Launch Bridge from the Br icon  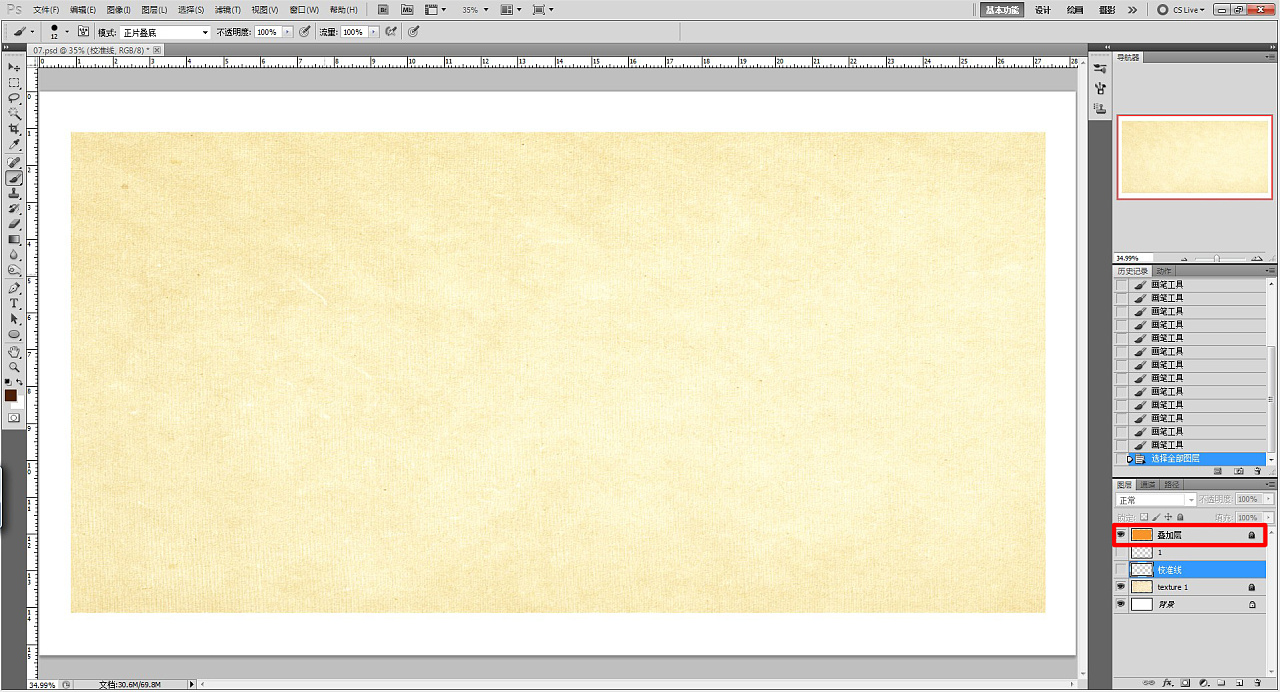383,10
